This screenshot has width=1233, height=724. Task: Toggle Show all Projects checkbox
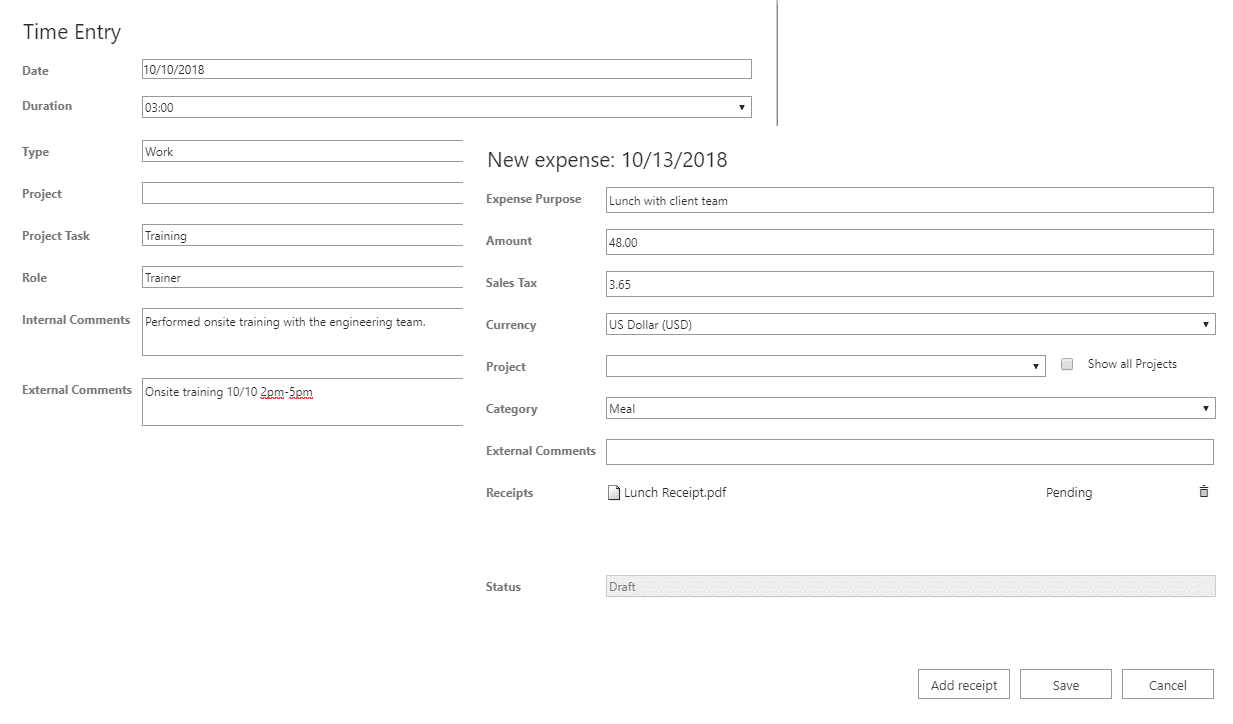pyautogui.click(x=1067, y=365)
